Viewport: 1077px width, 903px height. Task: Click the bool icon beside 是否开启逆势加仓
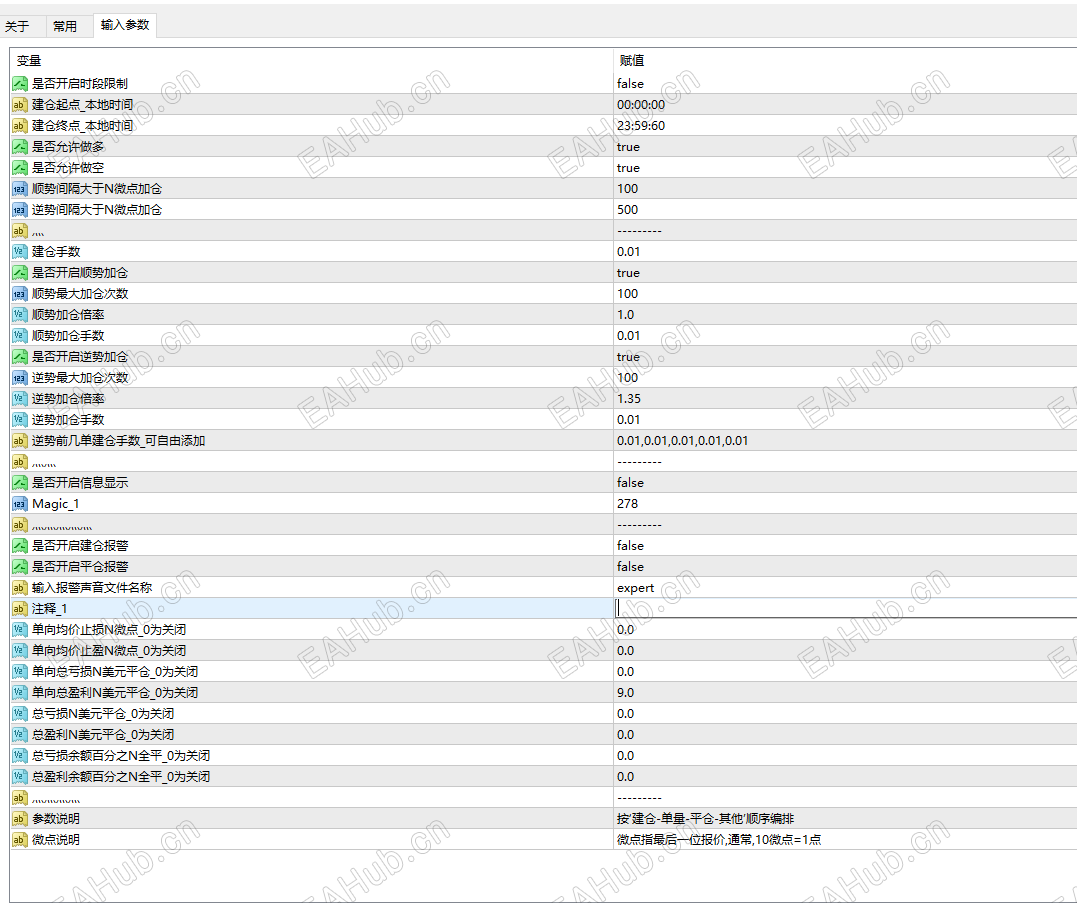20,357
